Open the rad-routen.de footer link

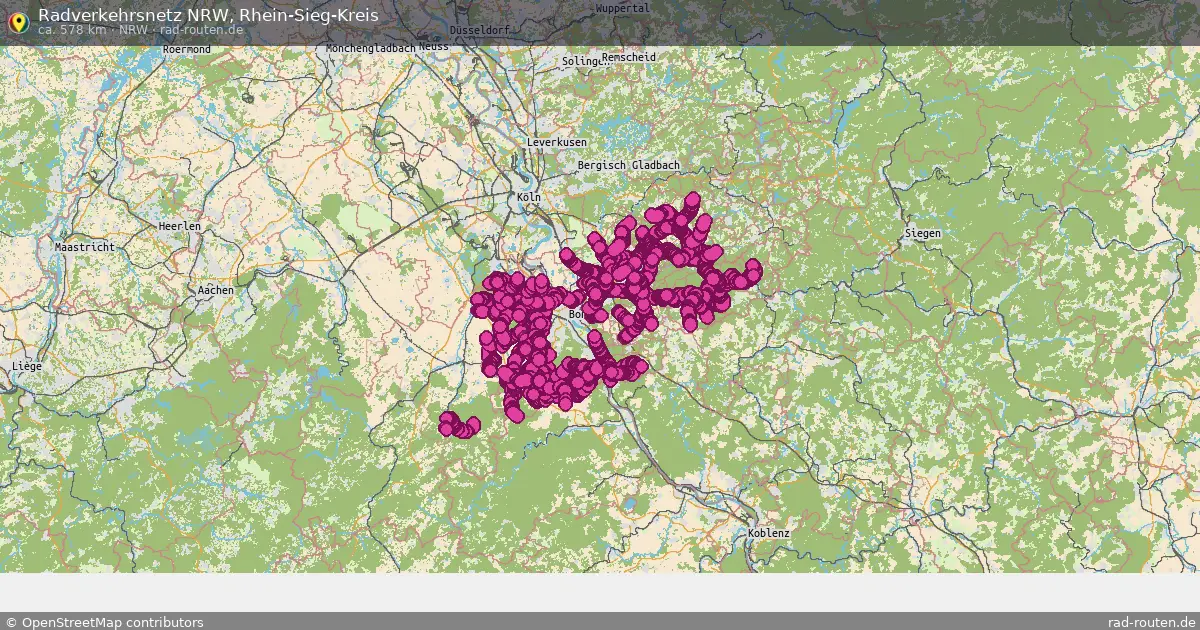[1152, 622]
